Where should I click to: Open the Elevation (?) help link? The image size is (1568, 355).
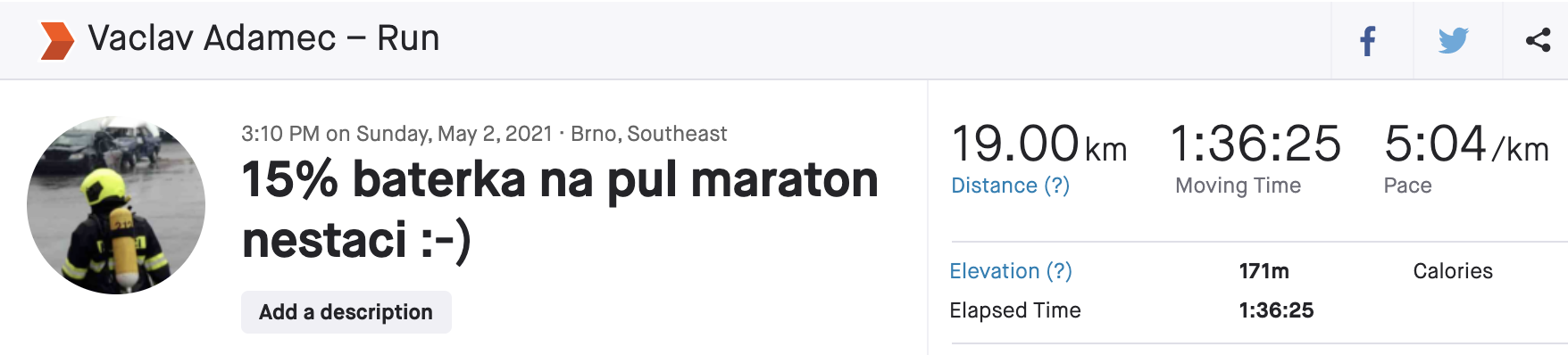(1011, 271)
